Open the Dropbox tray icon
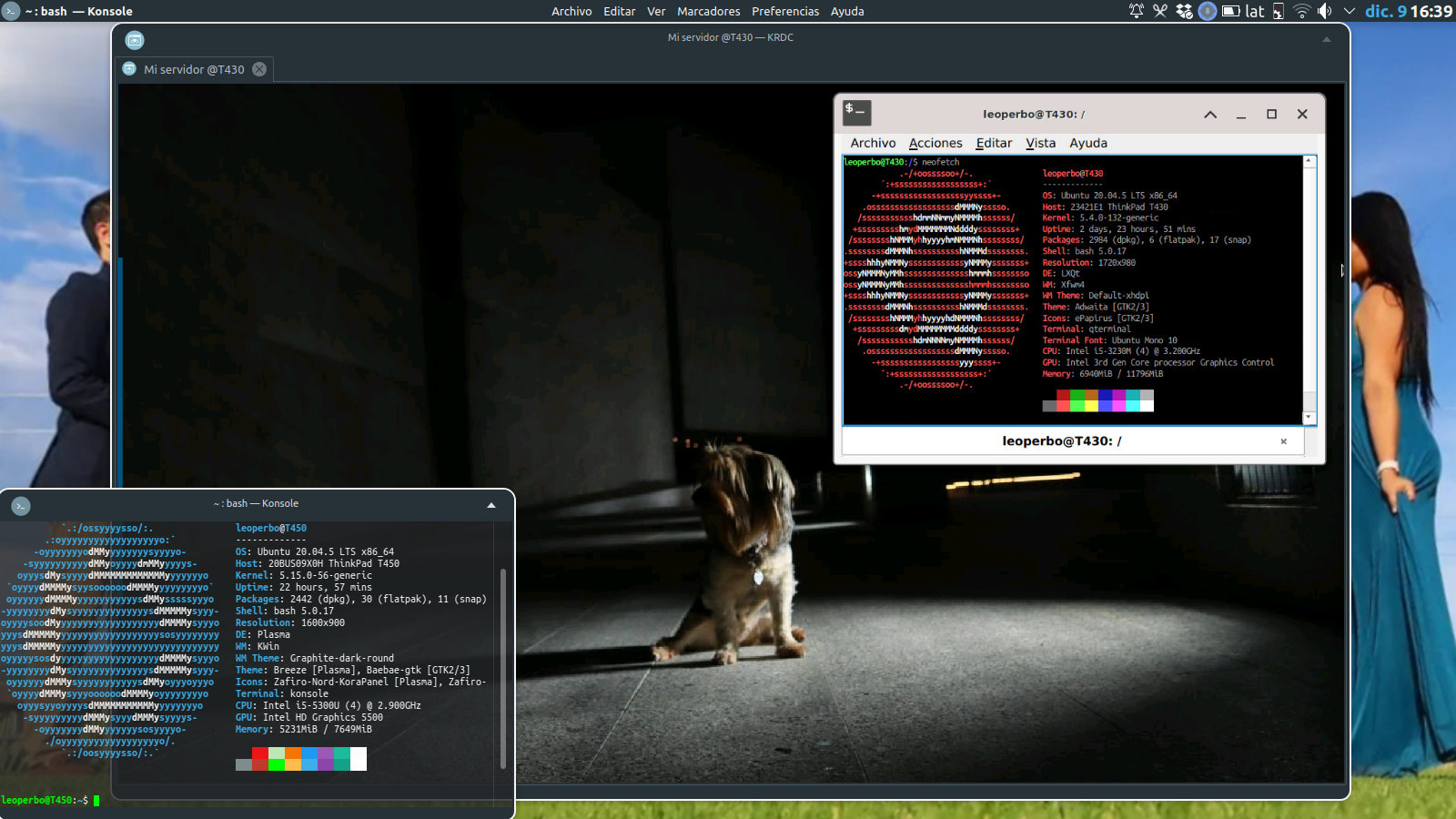 coord(1184,11)
